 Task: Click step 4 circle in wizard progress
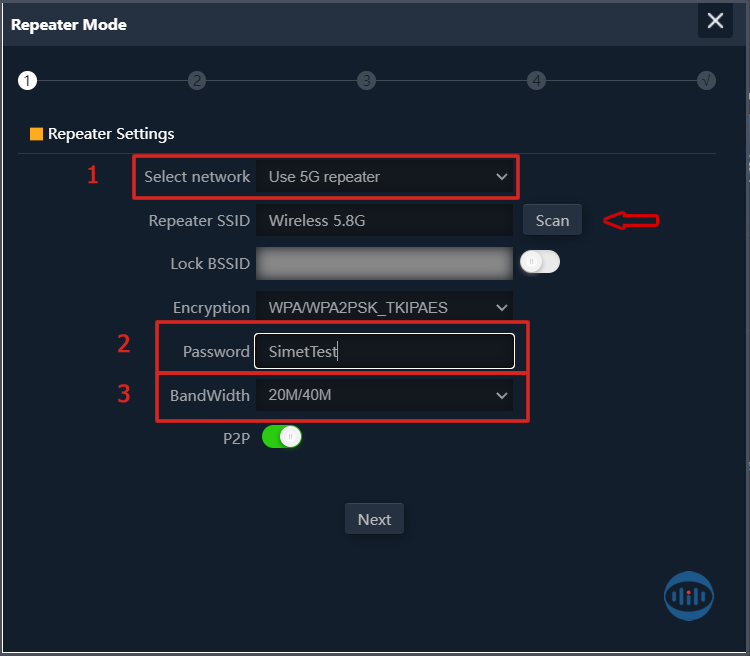pyautogui.click(x=537, y=81)
